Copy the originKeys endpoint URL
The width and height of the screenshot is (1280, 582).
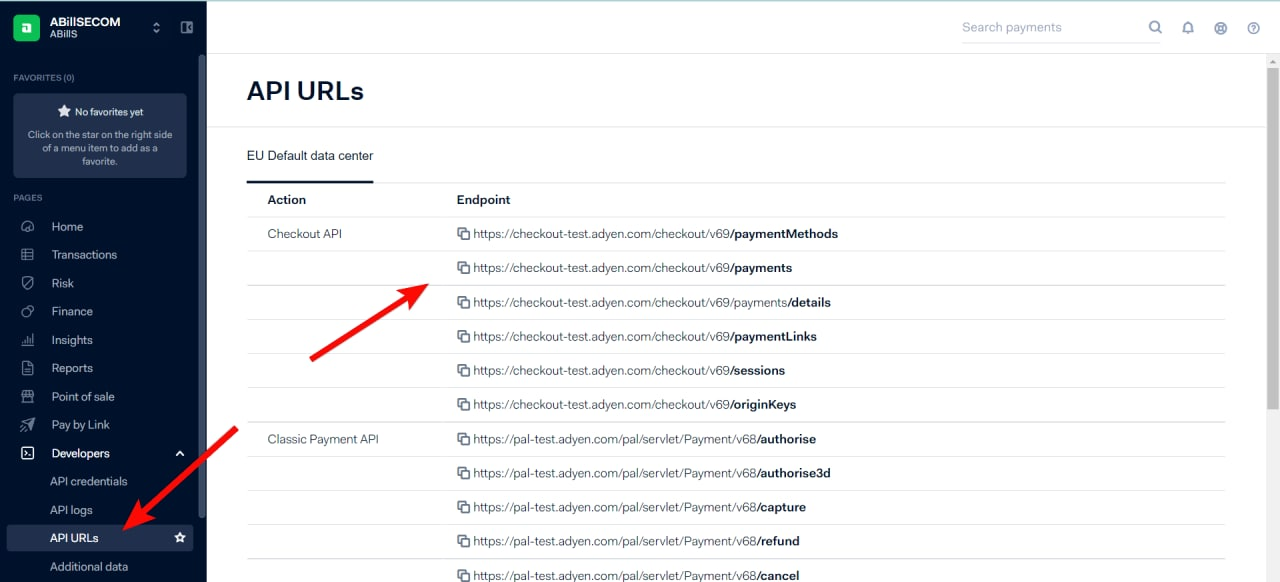pos(463,404)
